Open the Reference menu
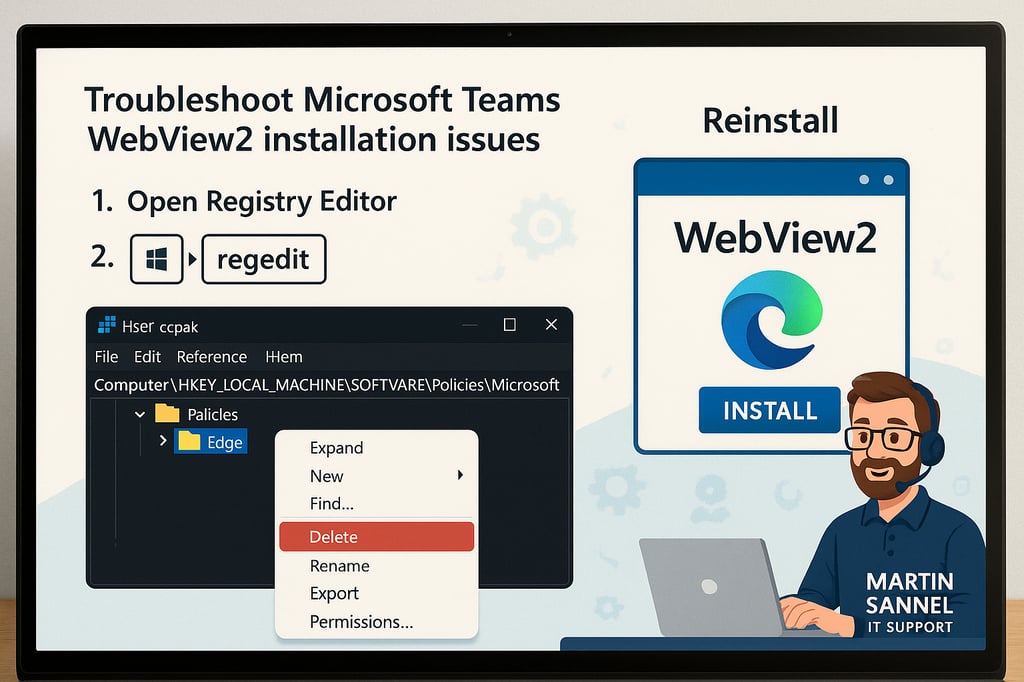The width and height of the screenshot is (1024, 682). [211, 357]
